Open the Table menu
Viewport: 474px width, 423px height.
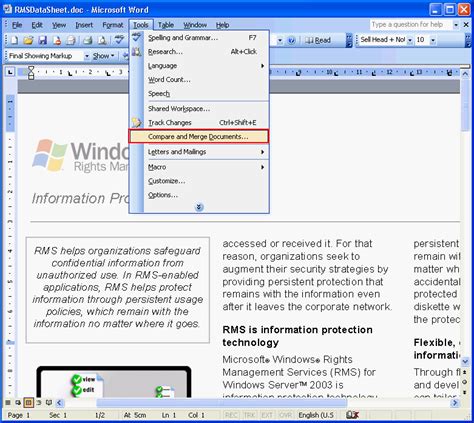[x=166, y=25]
